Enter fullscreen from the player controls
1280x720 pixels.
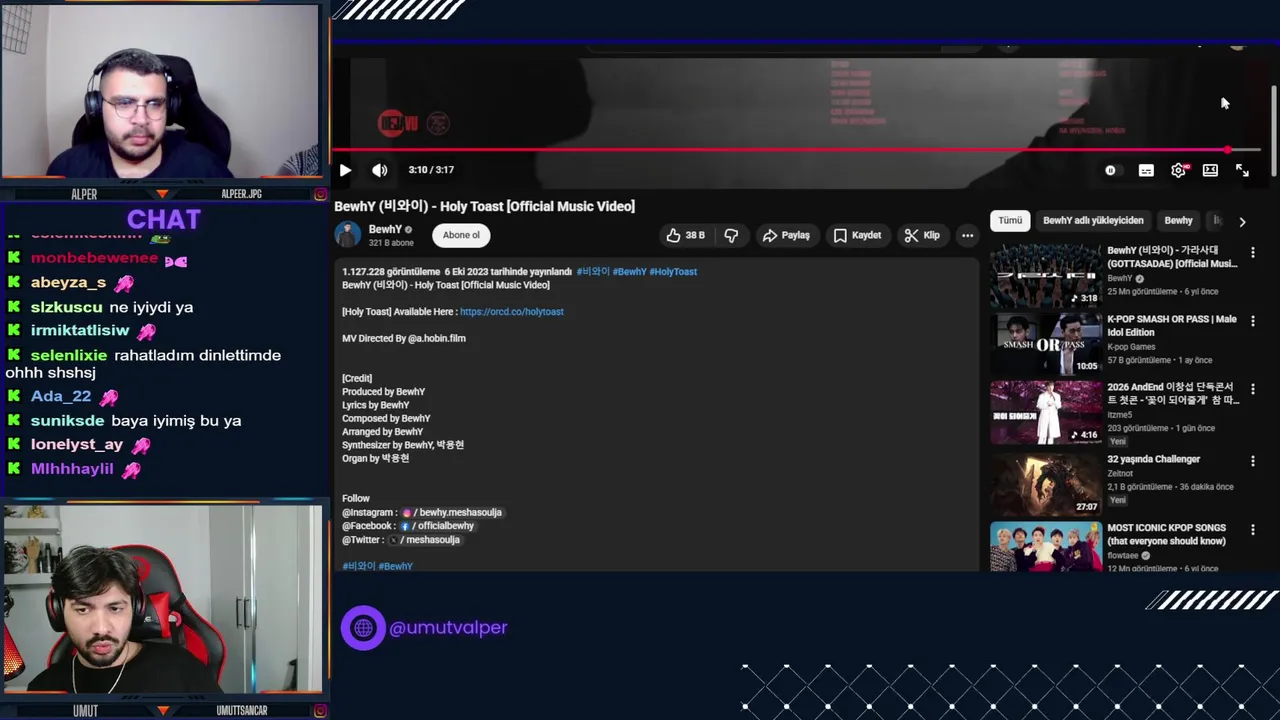[x=1242, y=170]
